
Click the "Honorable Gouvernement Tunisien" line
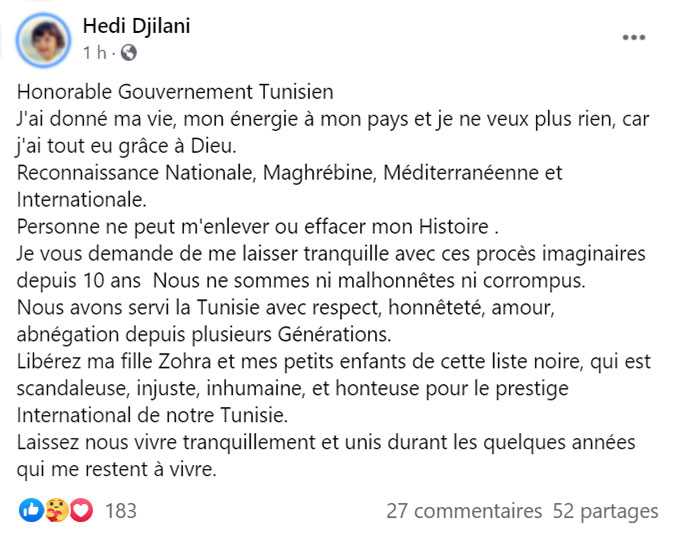(175, 92)
